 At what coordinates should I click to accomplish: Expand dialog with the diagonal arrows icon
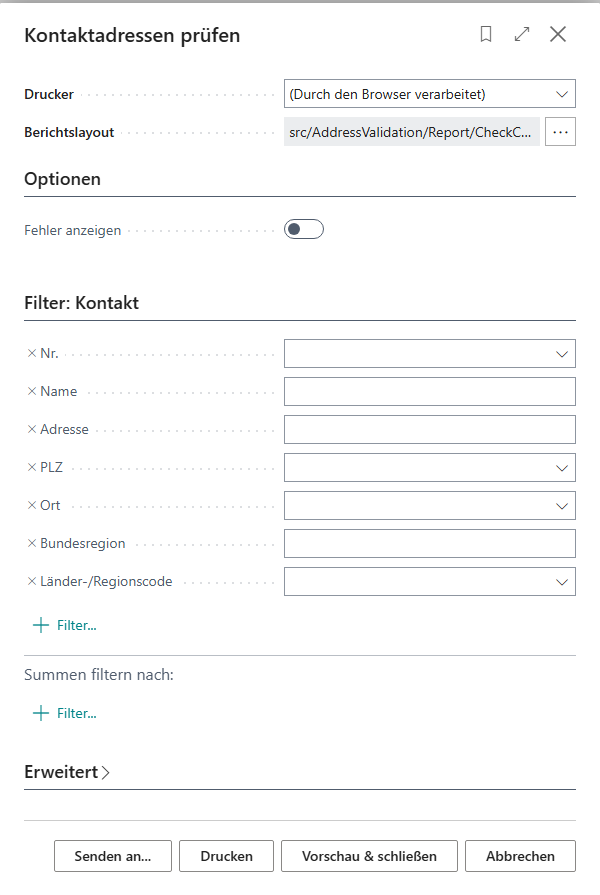coord(522,34)
